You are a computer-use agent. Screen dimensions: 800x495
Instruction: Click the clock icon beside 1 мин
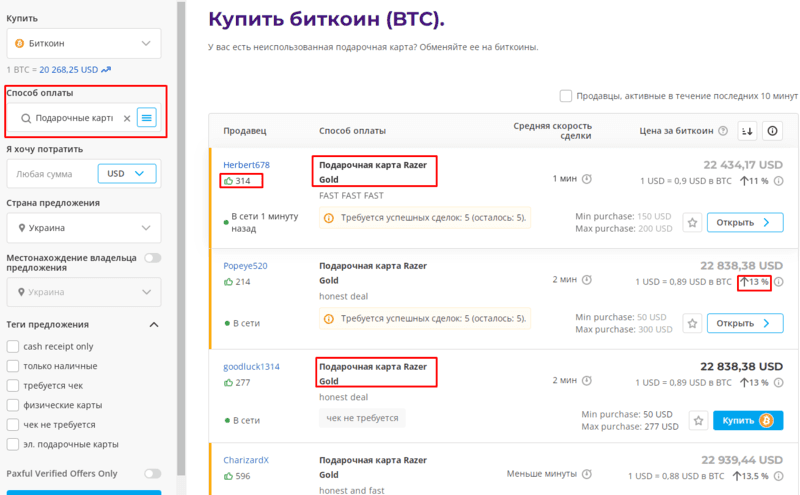pyautogui.click(x=587, y=179)
